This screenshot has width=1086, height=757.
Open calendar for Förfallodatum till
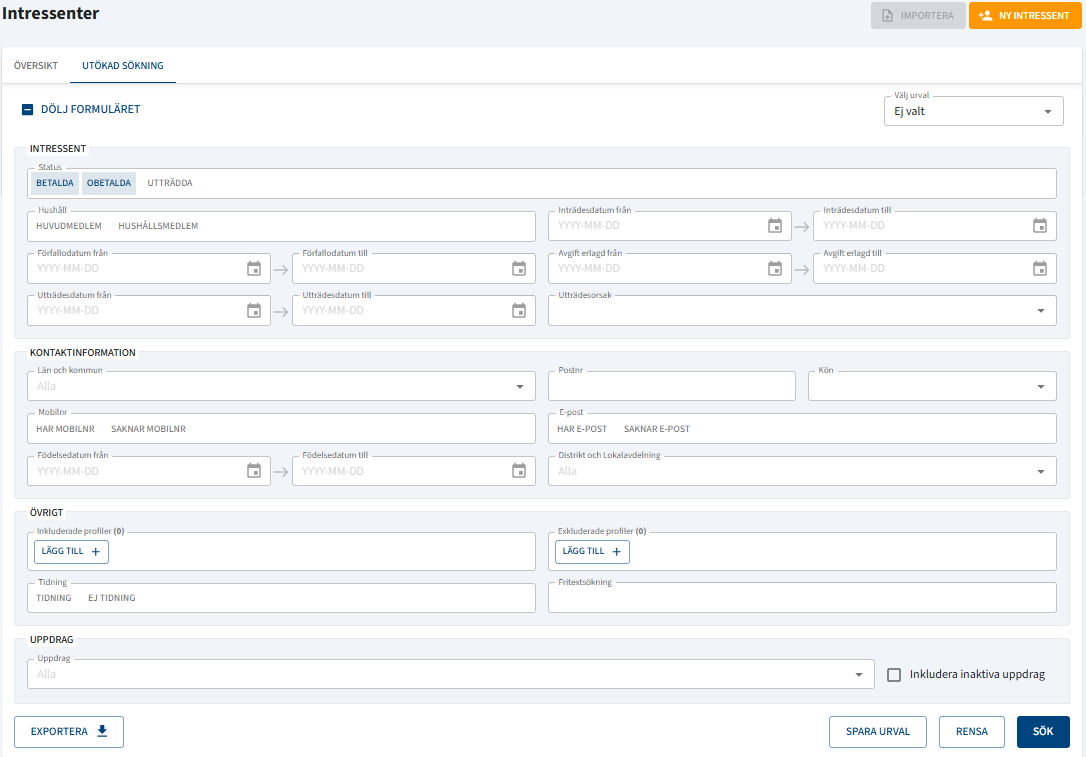pyautogui.click(x=519, y=269)
